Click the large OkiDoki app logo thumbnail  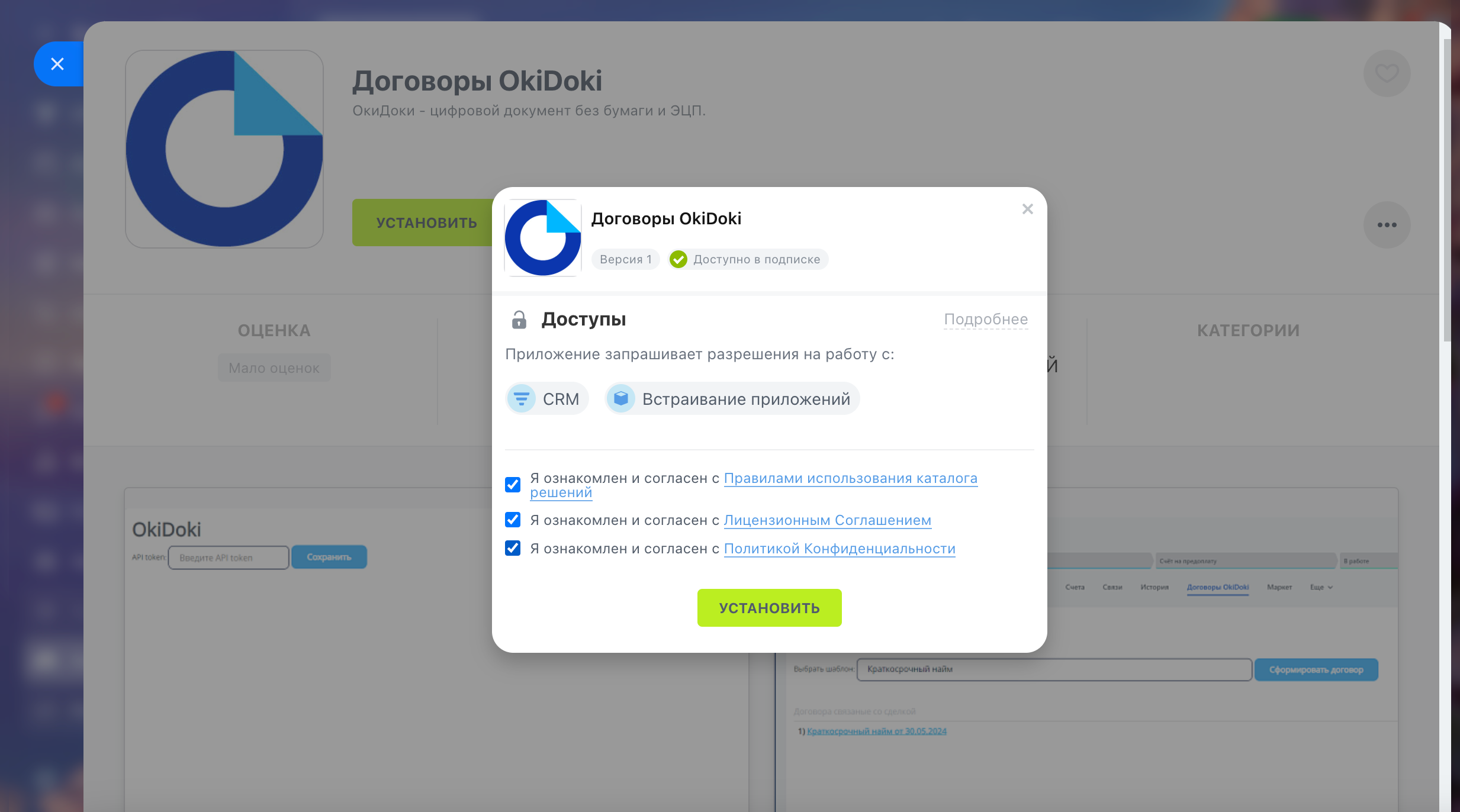point(224,149)
